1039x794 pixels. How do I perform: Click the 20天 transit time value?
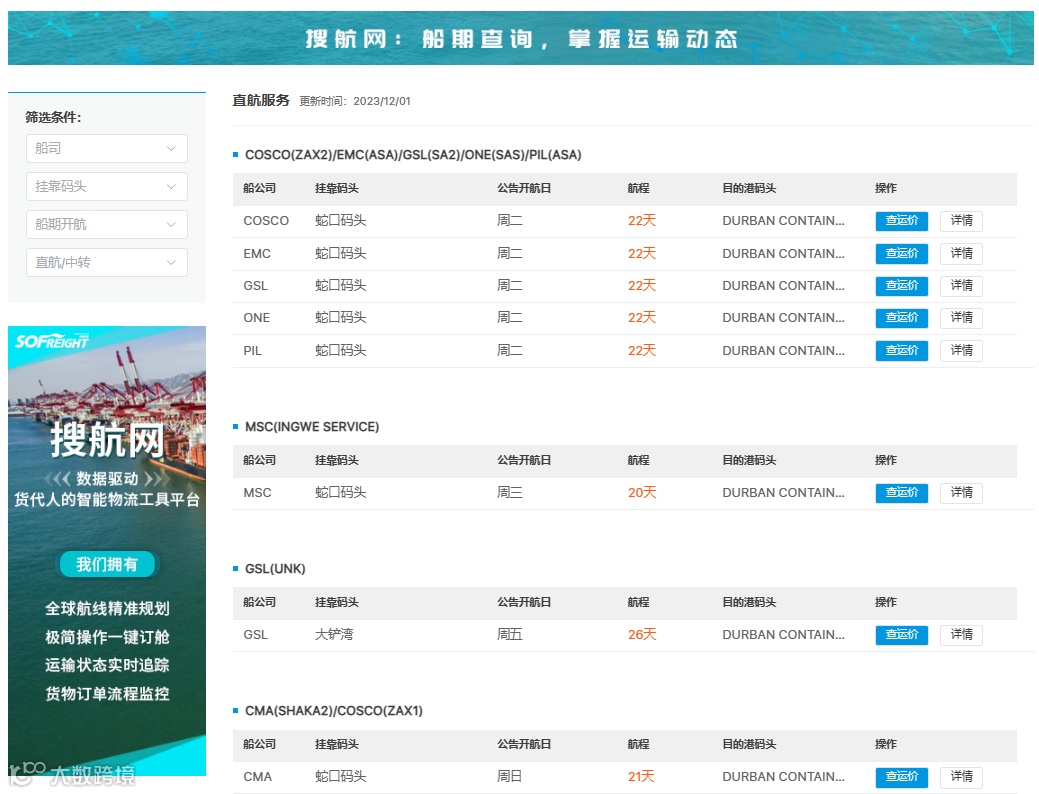[642, 492]
